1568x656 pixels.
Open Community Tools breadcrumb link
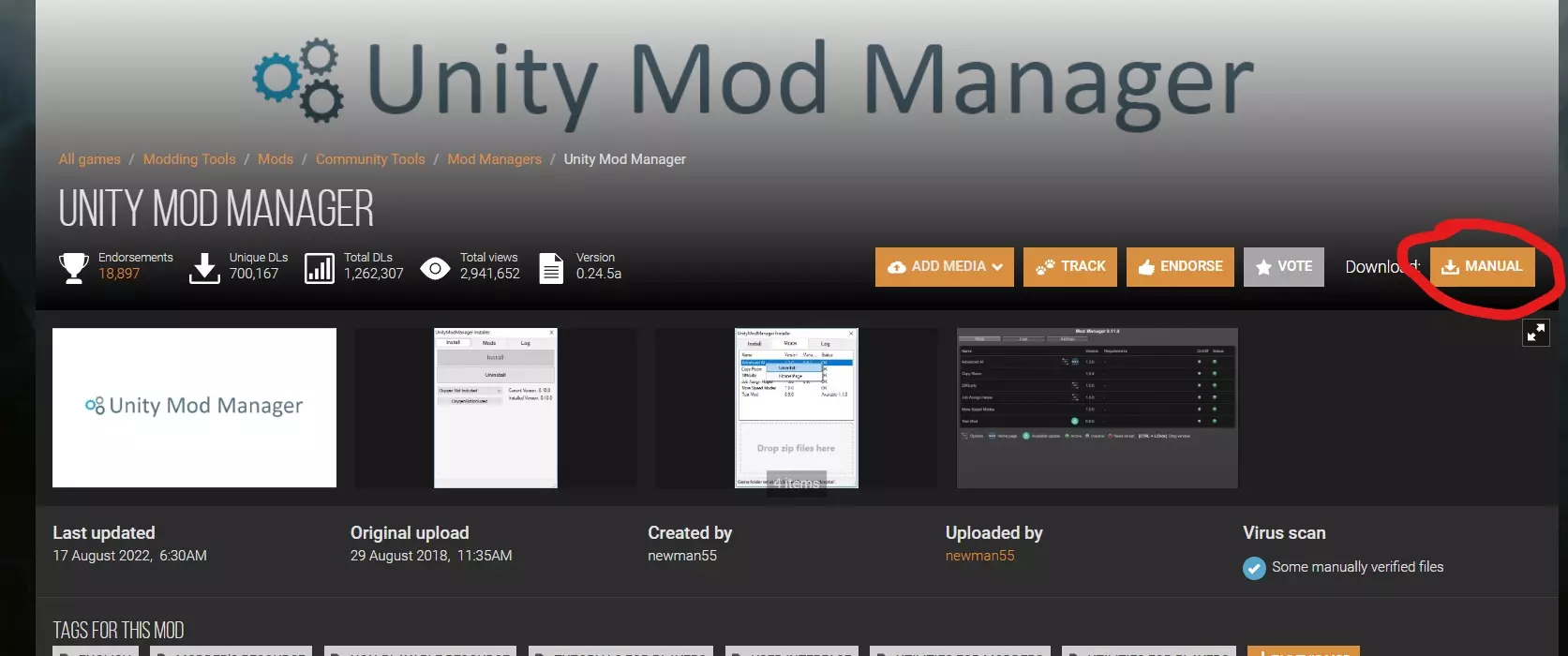coord(370,159)
